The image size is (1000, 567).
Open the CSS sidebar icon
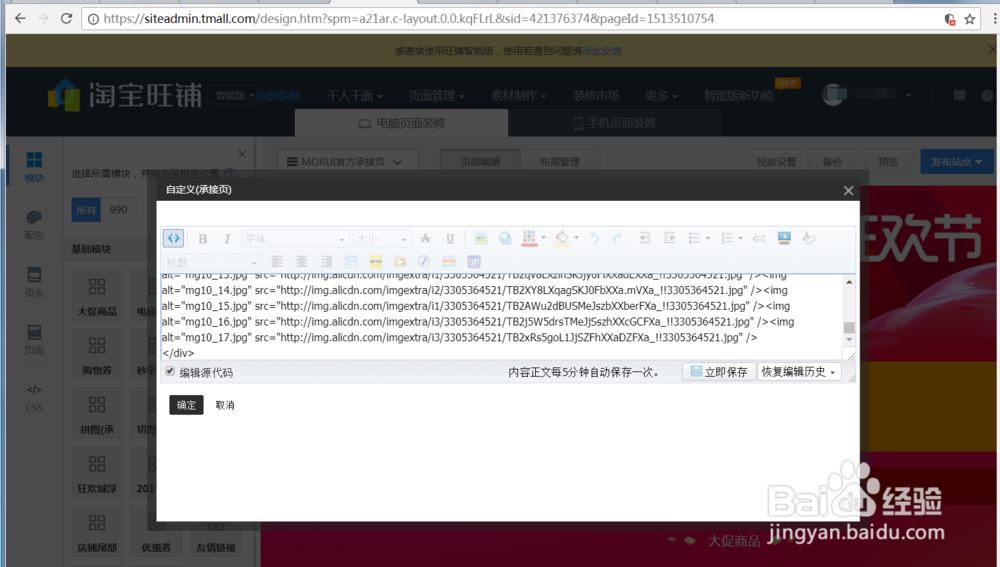pyautogui.click(x=34, y=398)
